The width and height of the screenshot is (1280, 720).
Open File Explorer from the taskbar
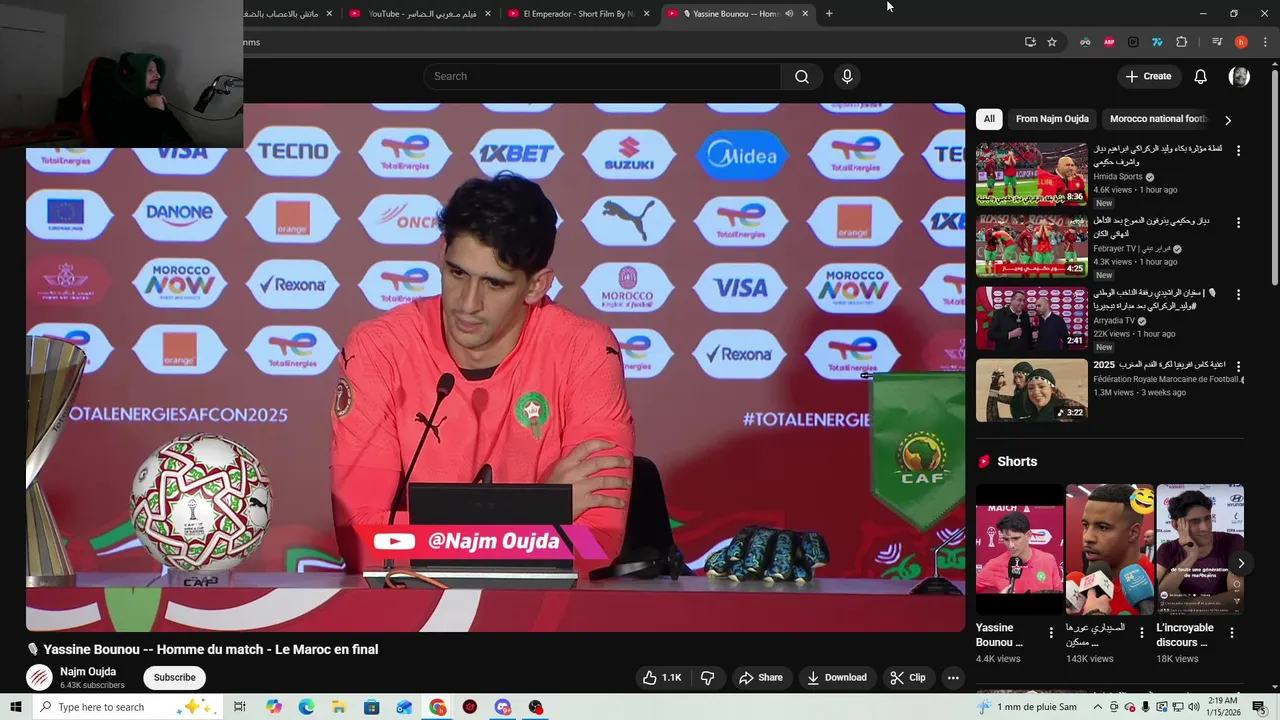339,707
